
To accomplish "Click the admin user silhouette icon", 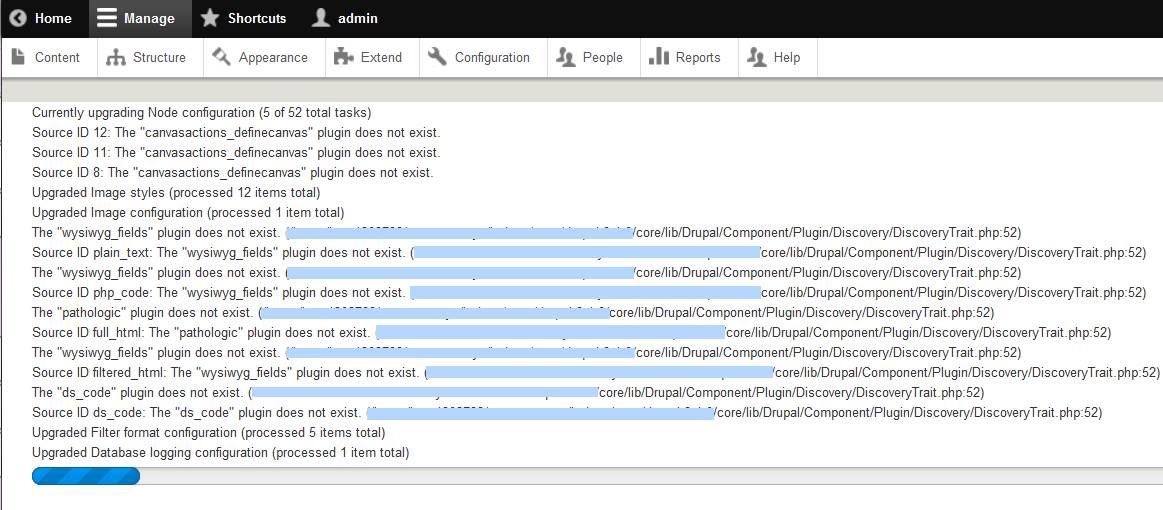I will (x=320, y=18).
